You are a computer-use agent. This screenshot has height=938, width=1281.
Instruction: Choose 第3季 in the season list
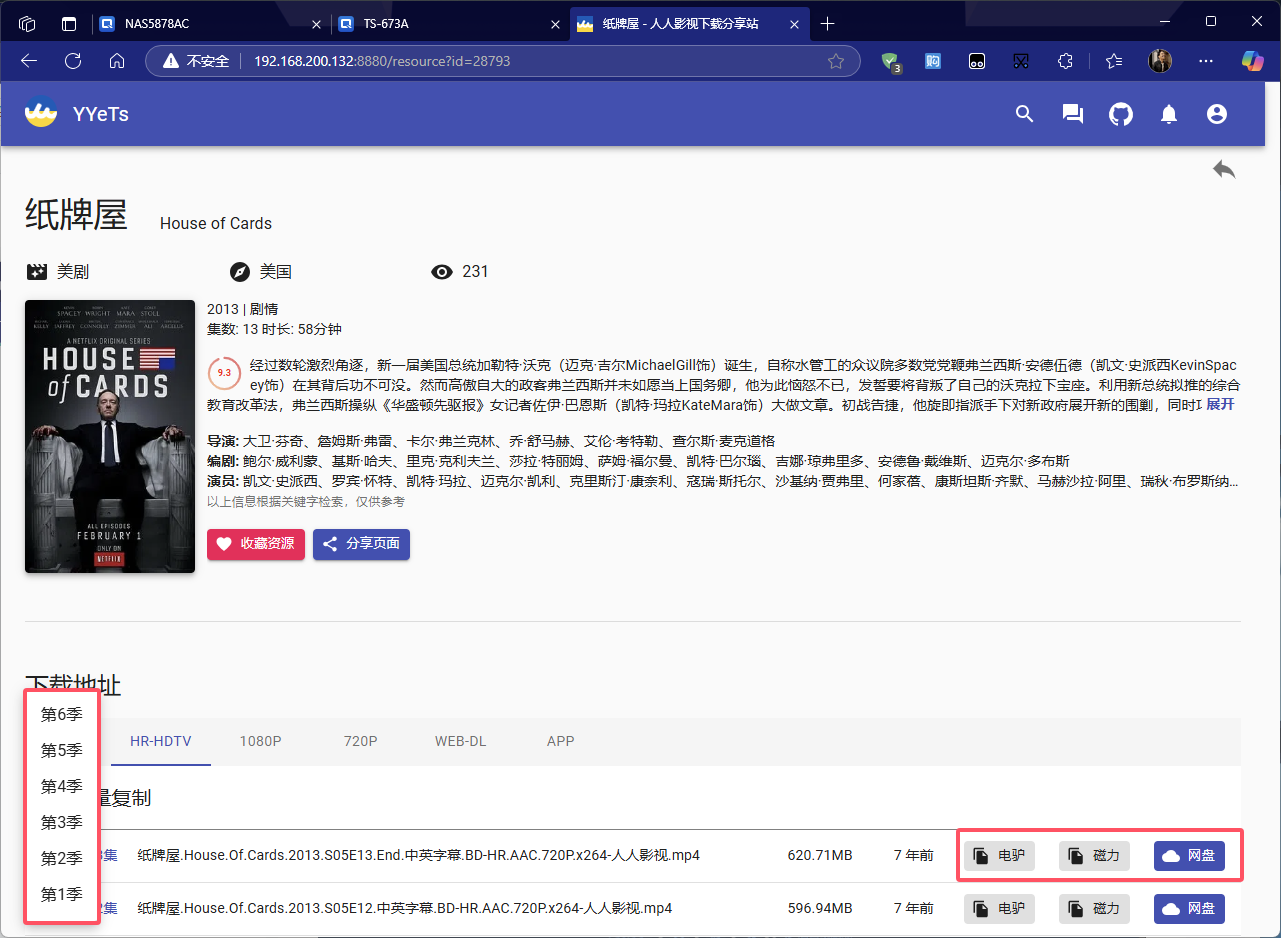click(x=62, y=822)
